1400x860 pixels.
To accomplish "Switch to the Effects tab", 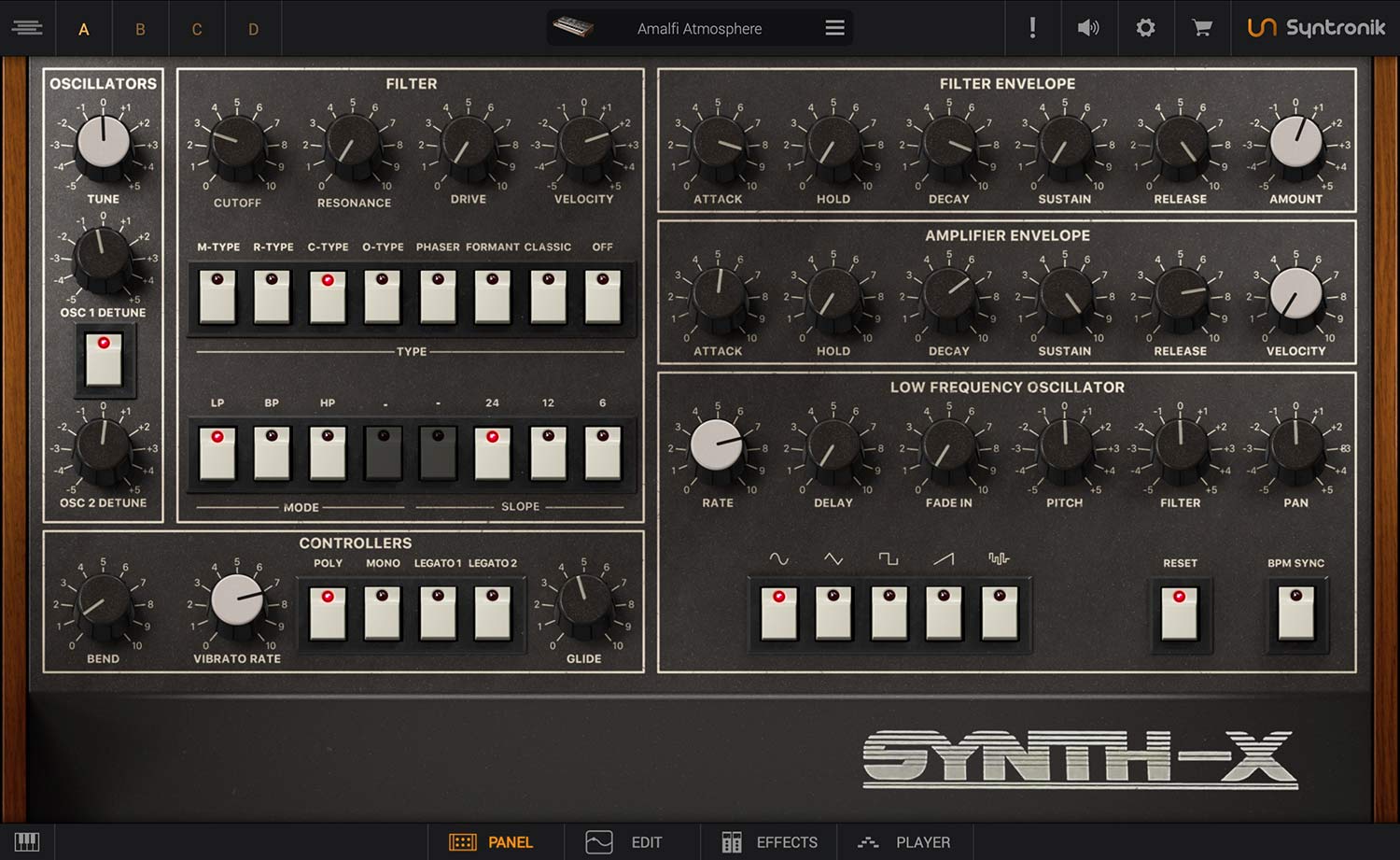I will 770,842.
